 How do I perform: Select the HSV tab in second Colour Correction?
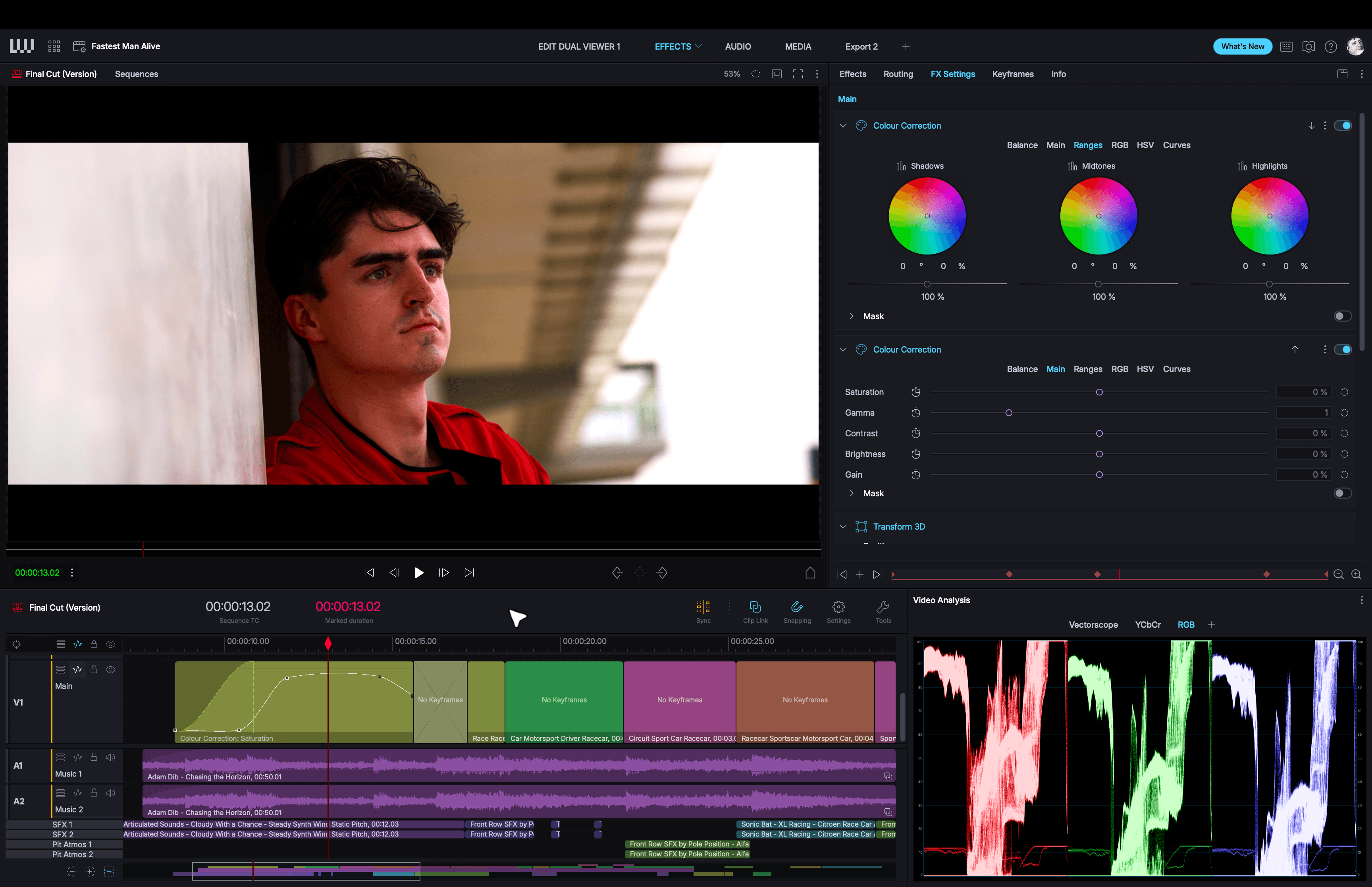point(1145,369)
